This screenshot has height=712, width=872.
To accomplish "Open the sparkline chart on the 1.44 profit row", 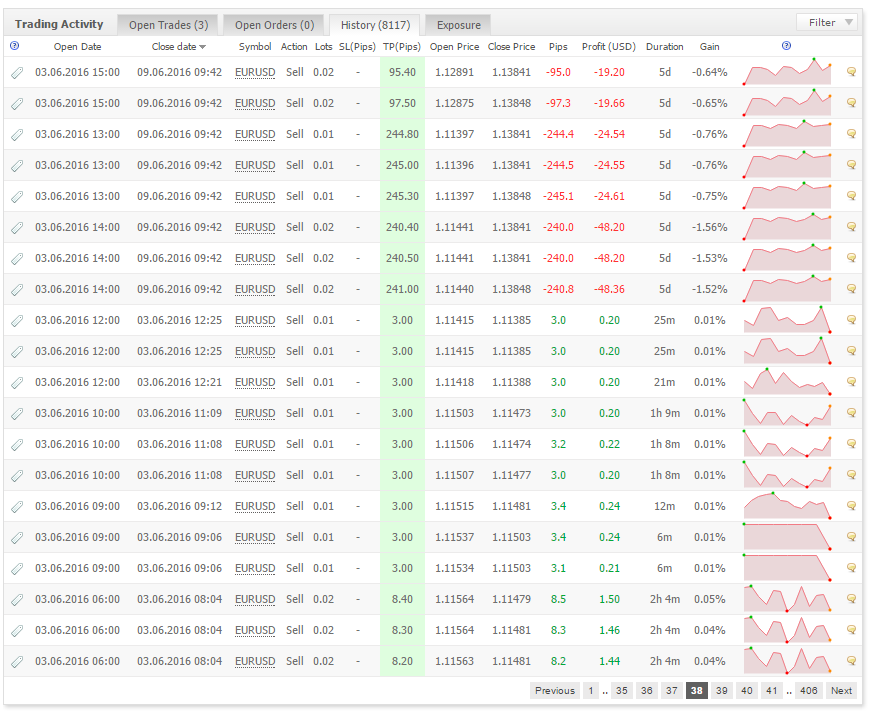I will click(787, 661).
